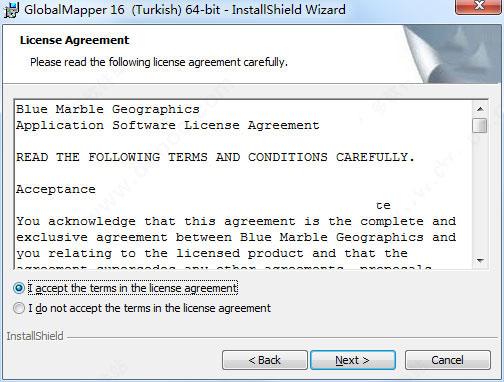Viewport: 504px width, 382px height.
Task: Select 'I accept the terms' radio button
Action: click(19, 288)
